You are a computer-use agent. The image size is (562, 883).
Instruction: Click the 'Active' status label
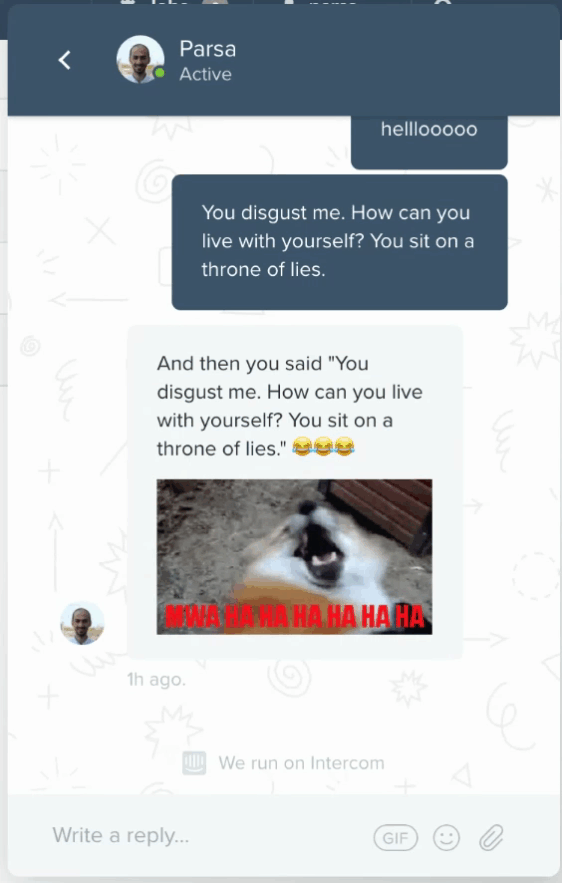[206, 74]
